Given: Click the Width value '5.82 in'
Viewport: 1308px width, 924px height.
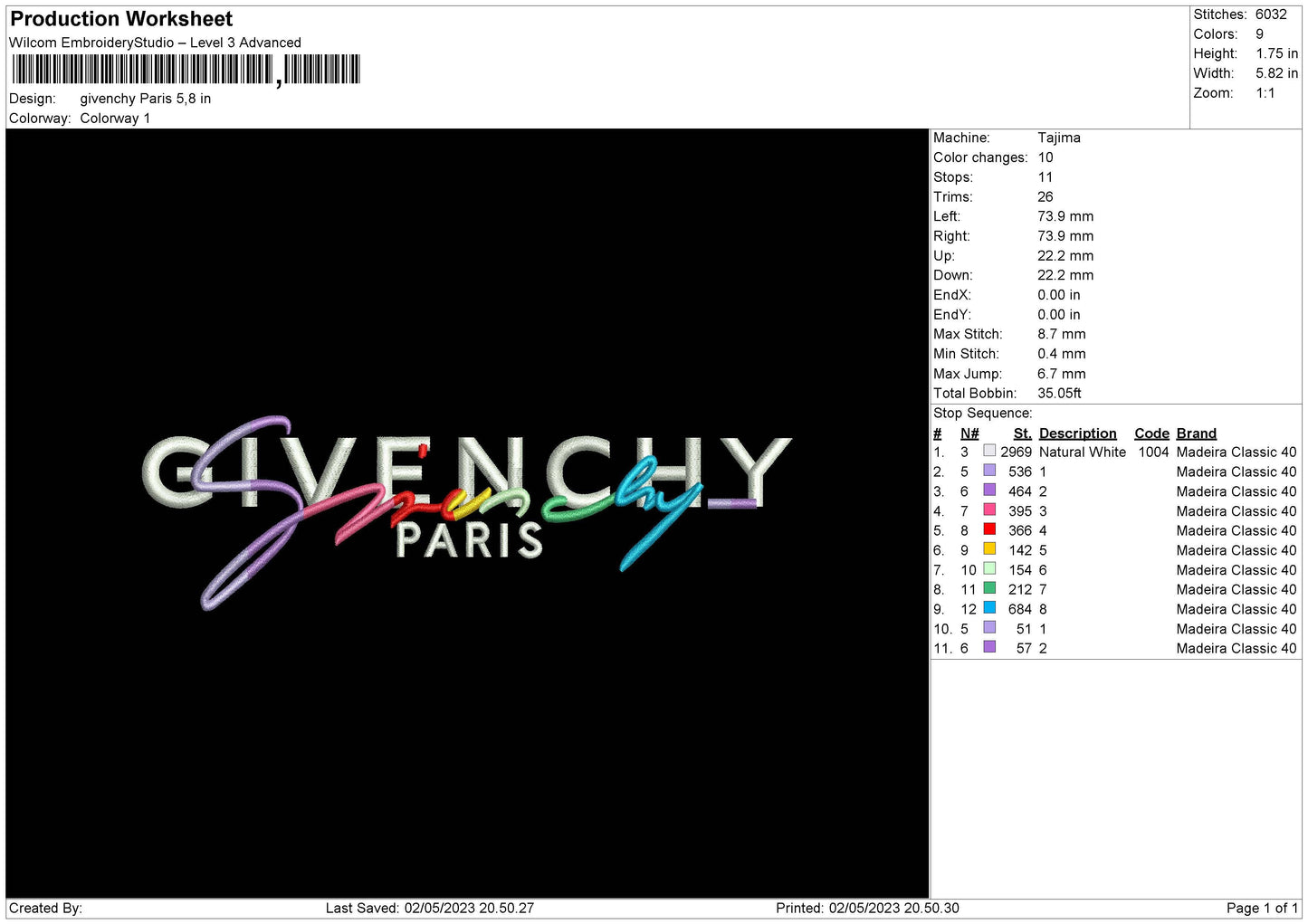Looking at the screenshot, I should tap(1276, 73).
